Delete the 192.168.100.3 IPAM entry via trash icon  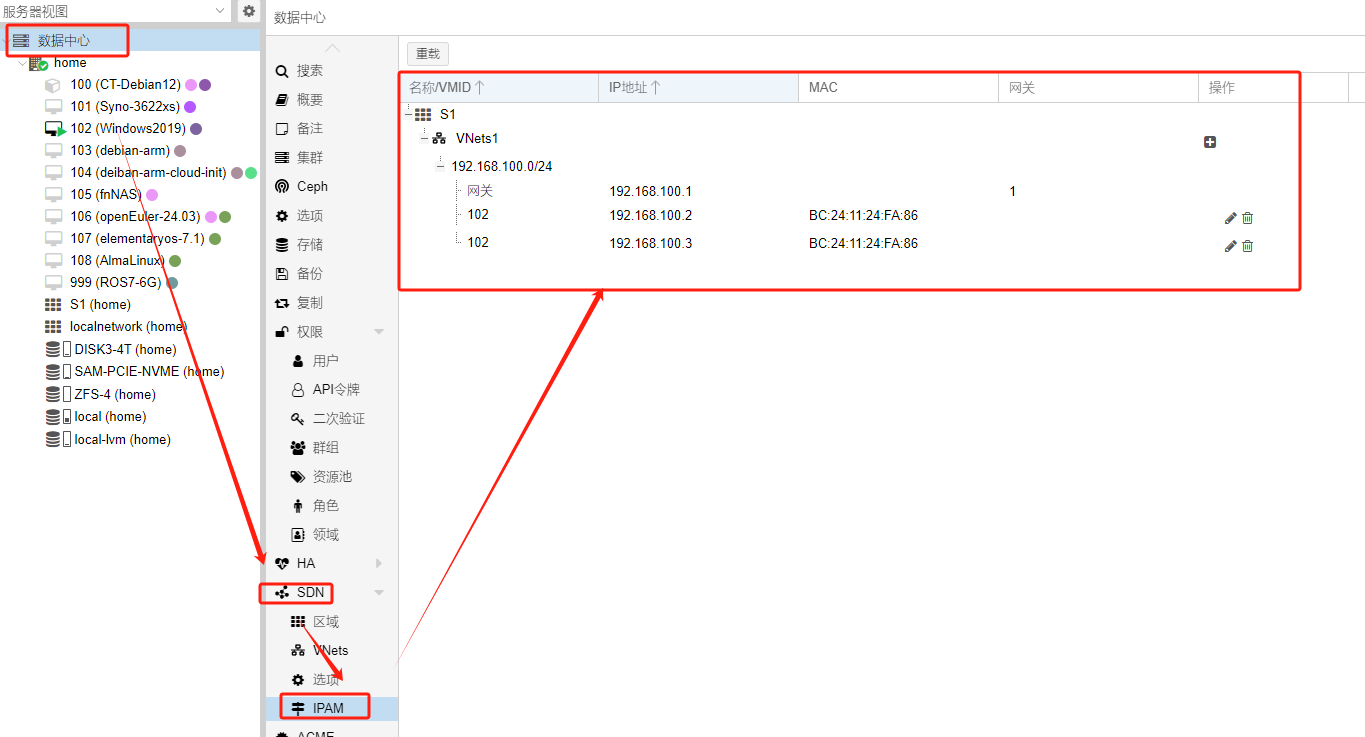[1247, 246]
